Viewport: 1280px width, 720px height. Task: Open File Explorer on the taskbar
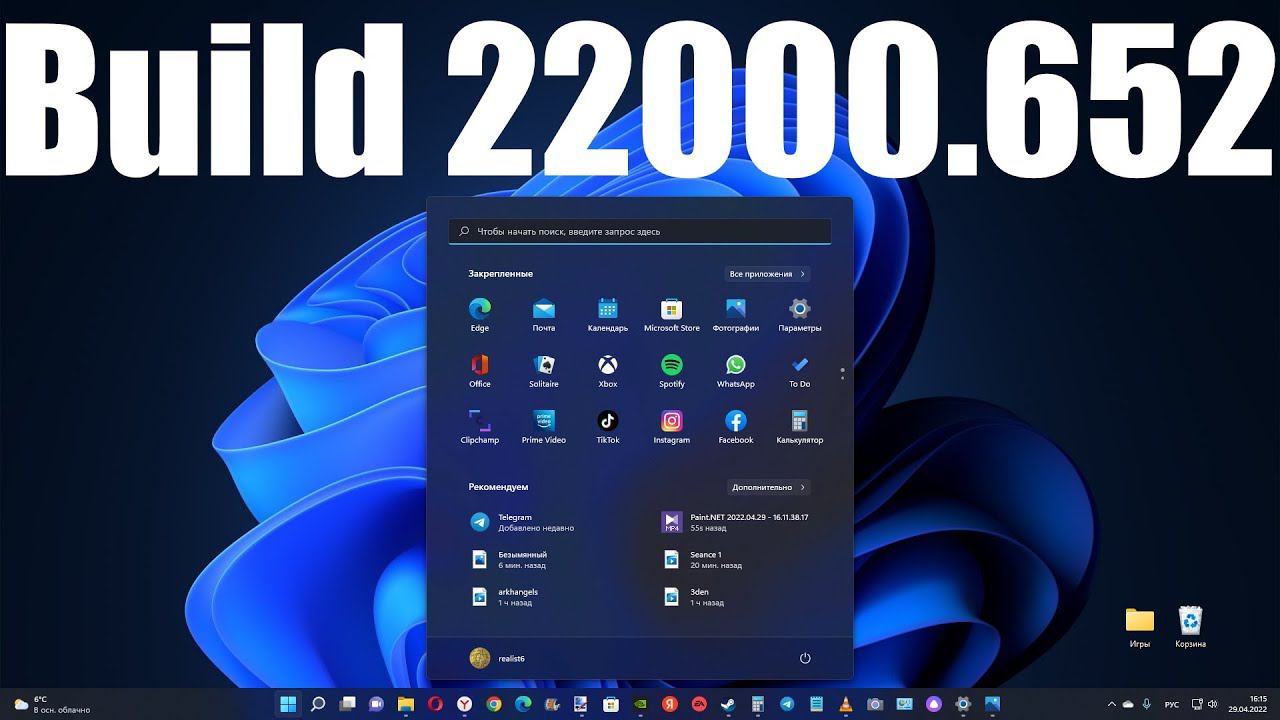click(406, 704)
